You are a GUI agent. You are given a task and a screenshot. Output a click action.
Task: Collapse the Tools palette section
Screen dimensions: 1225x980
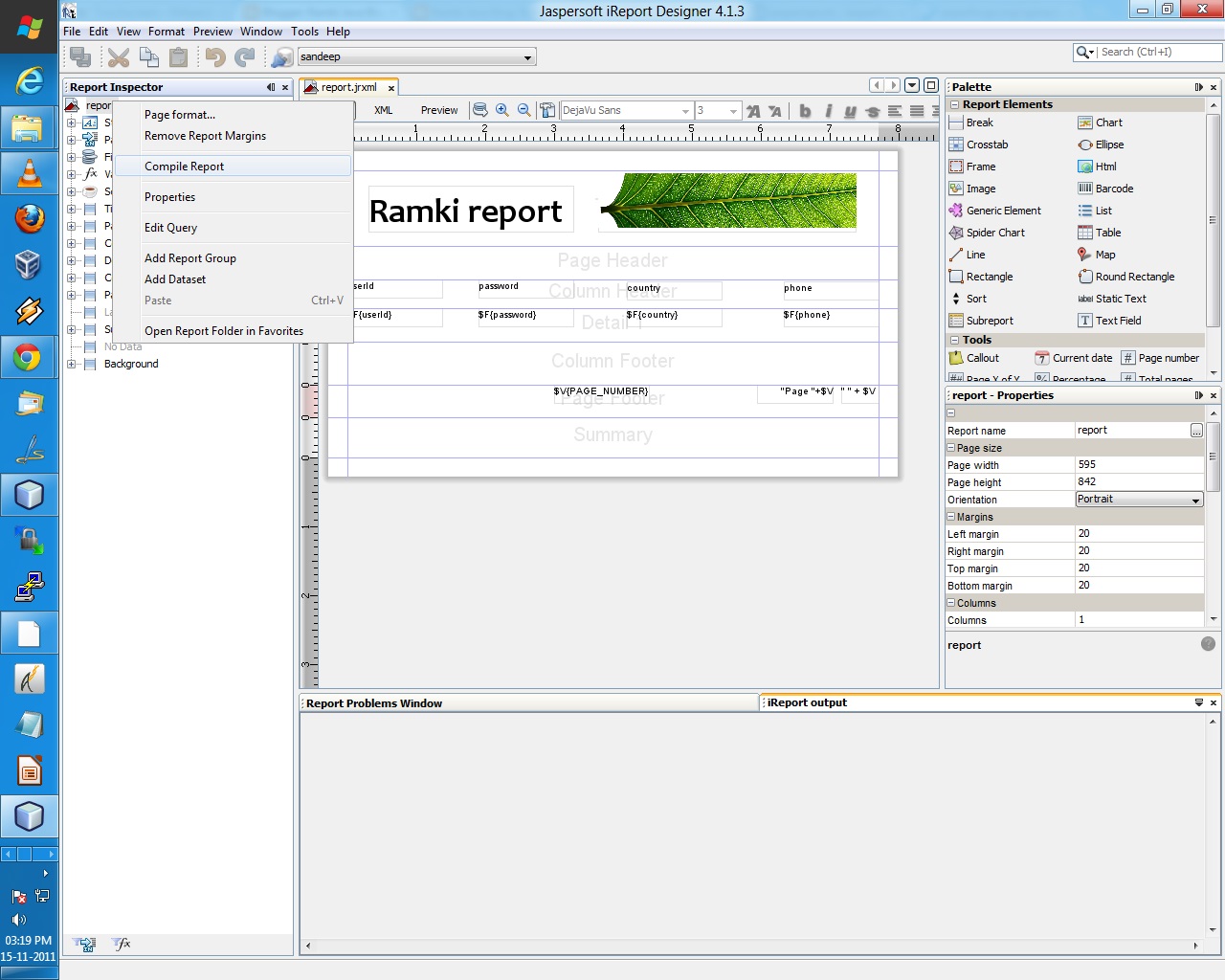click(x=954, y=340)
